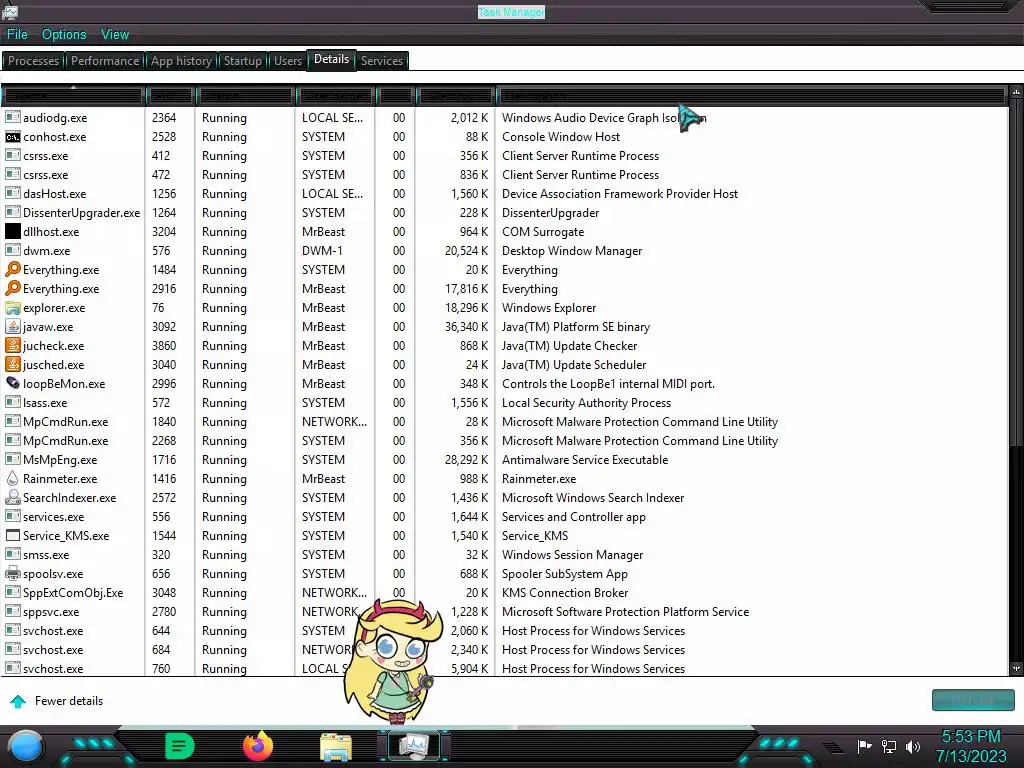The height and width of the screenshot is (768, 1024).
Task: Click the Service_KMS.exe window icon
Action: (12, 536)
